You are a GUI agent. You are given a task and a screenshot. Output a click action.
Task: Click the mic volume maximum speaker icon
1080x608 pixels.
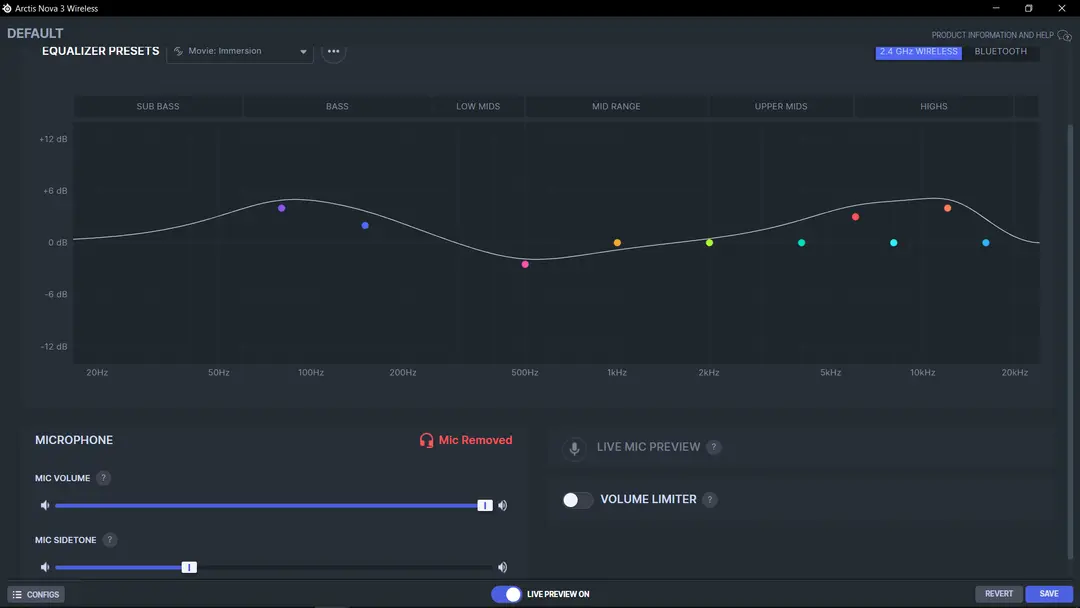(x=503, y=505)
